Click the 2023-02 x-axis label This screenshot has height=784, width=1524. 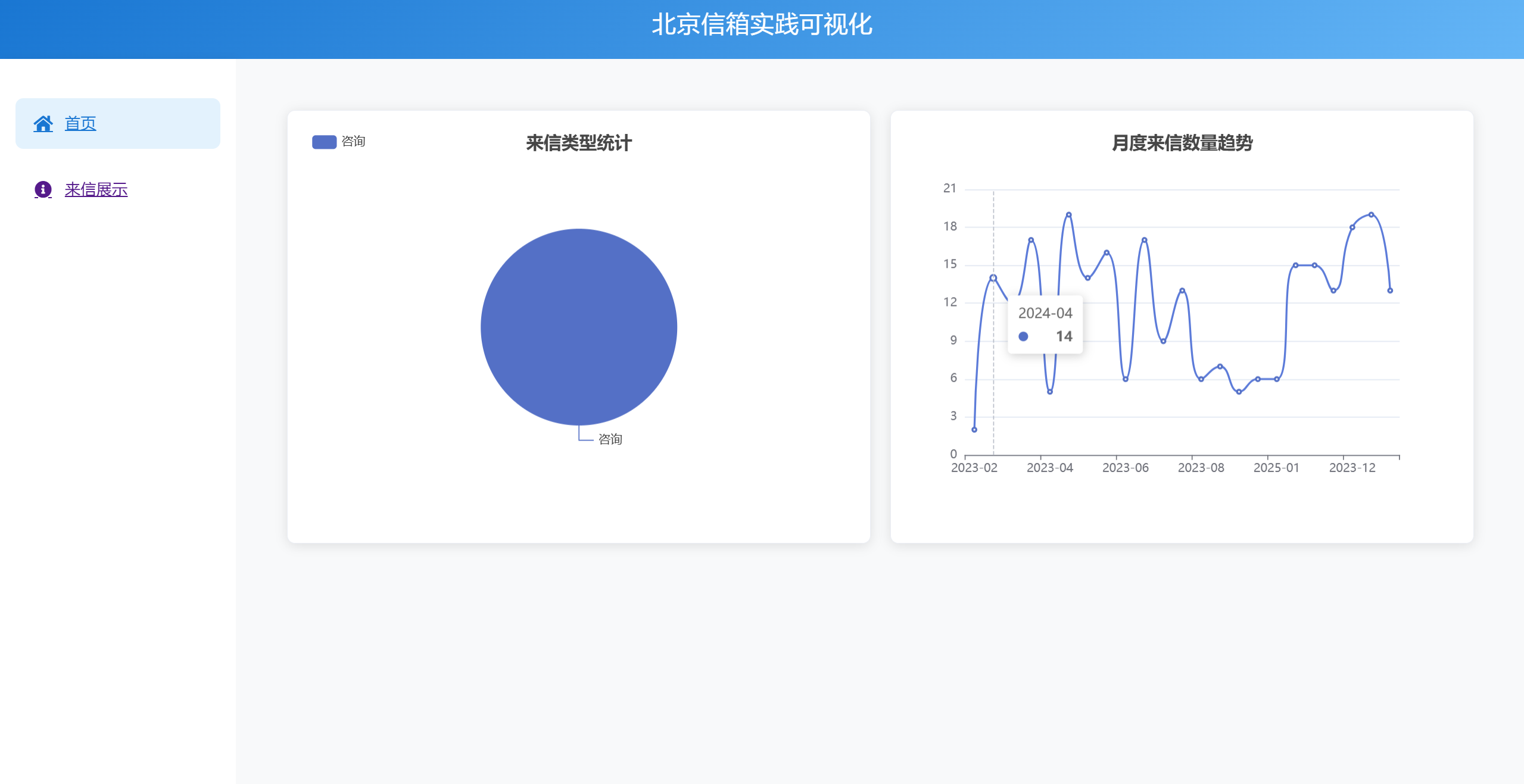tap(974, 468)
